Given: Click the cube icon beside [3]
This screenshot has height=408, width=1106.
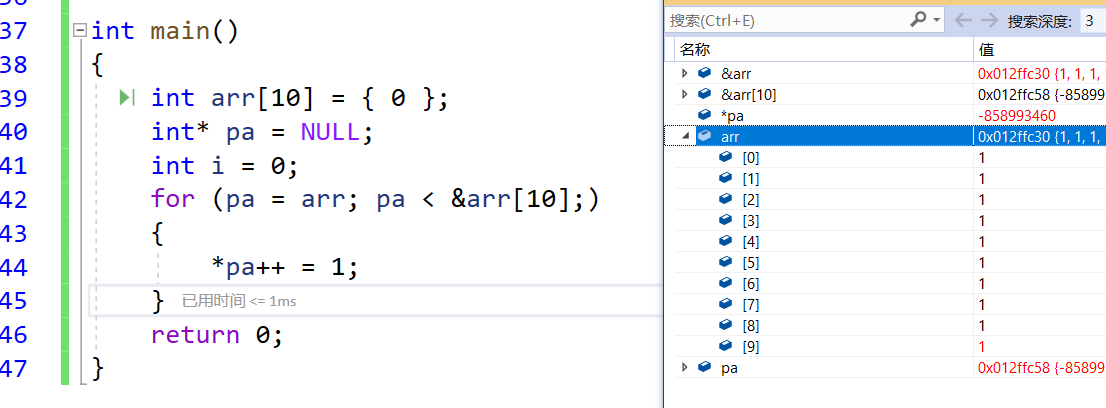Looking at the screenshot, I should point(726,220).
